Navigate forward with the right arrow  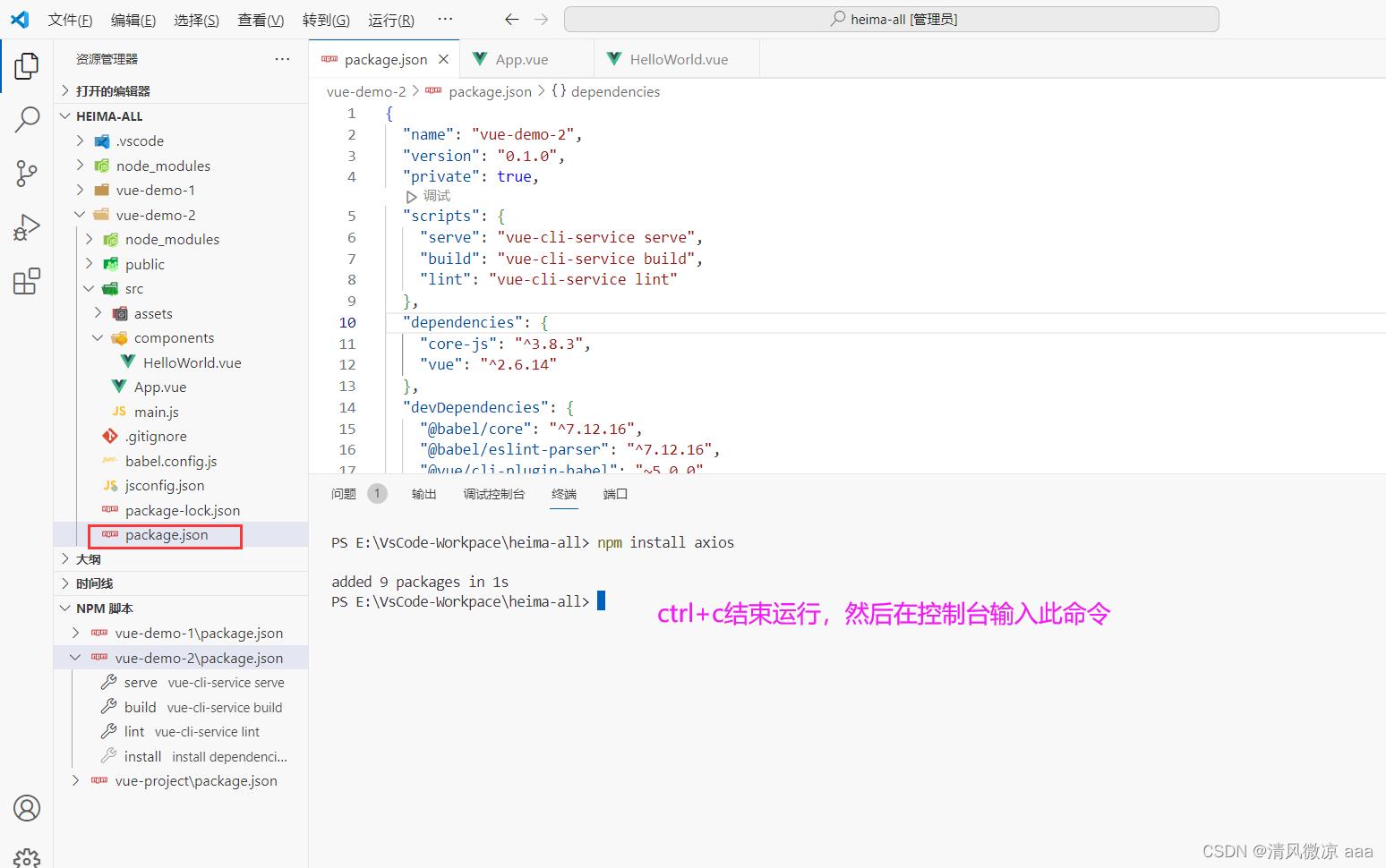click(541, 19)
